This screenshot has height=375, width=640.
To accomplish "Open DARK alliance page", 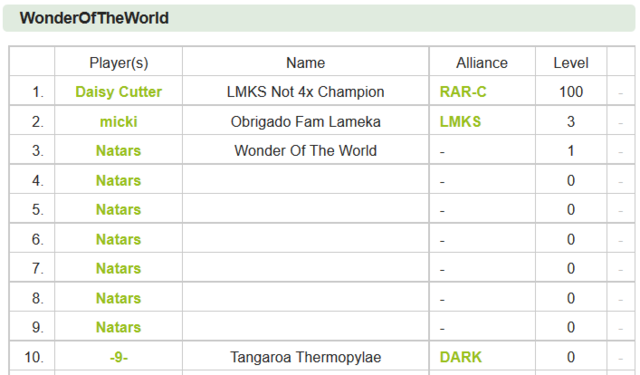I will (460, 357).
